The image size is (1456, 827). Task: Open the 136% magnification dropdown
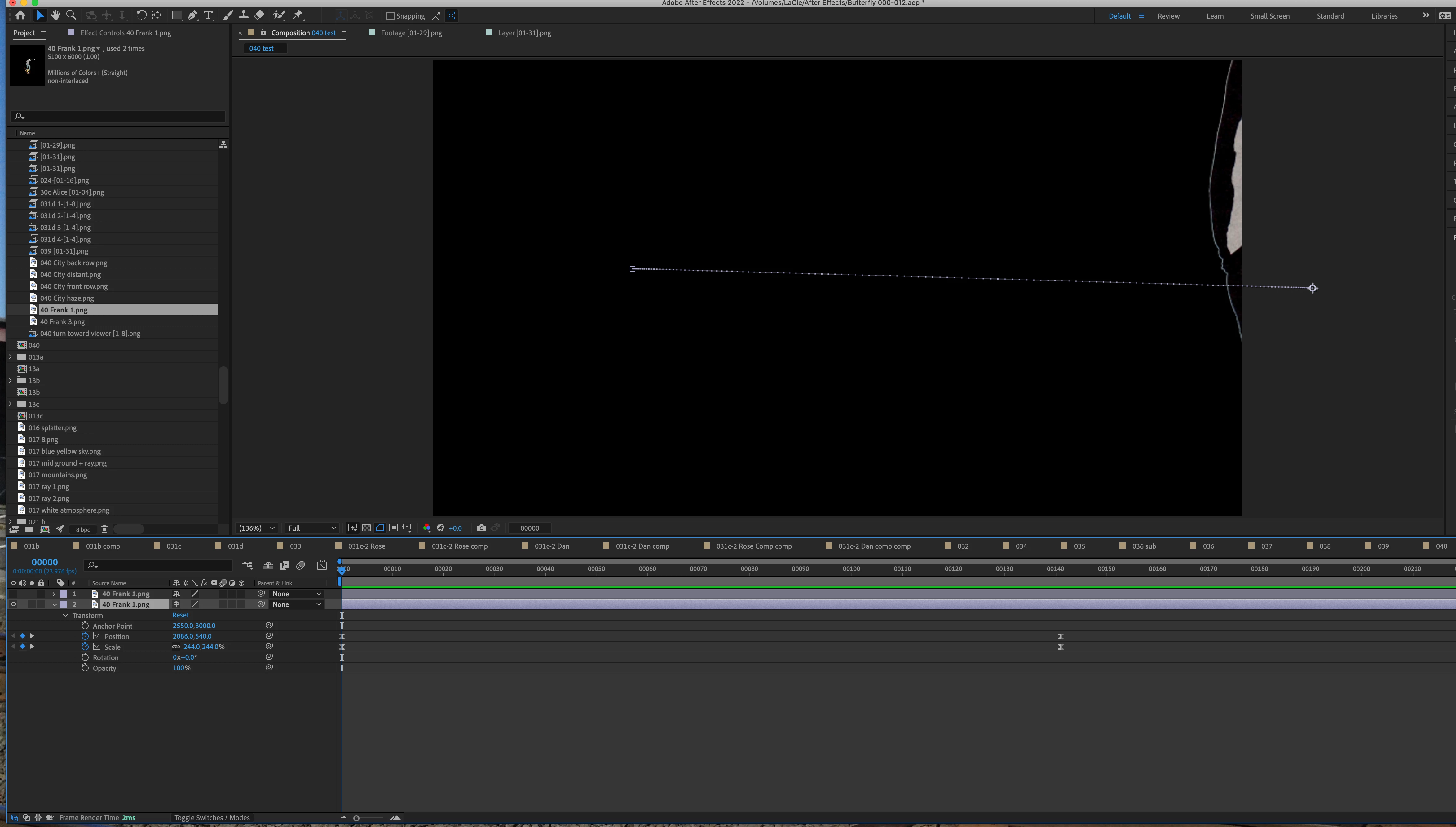257,528
